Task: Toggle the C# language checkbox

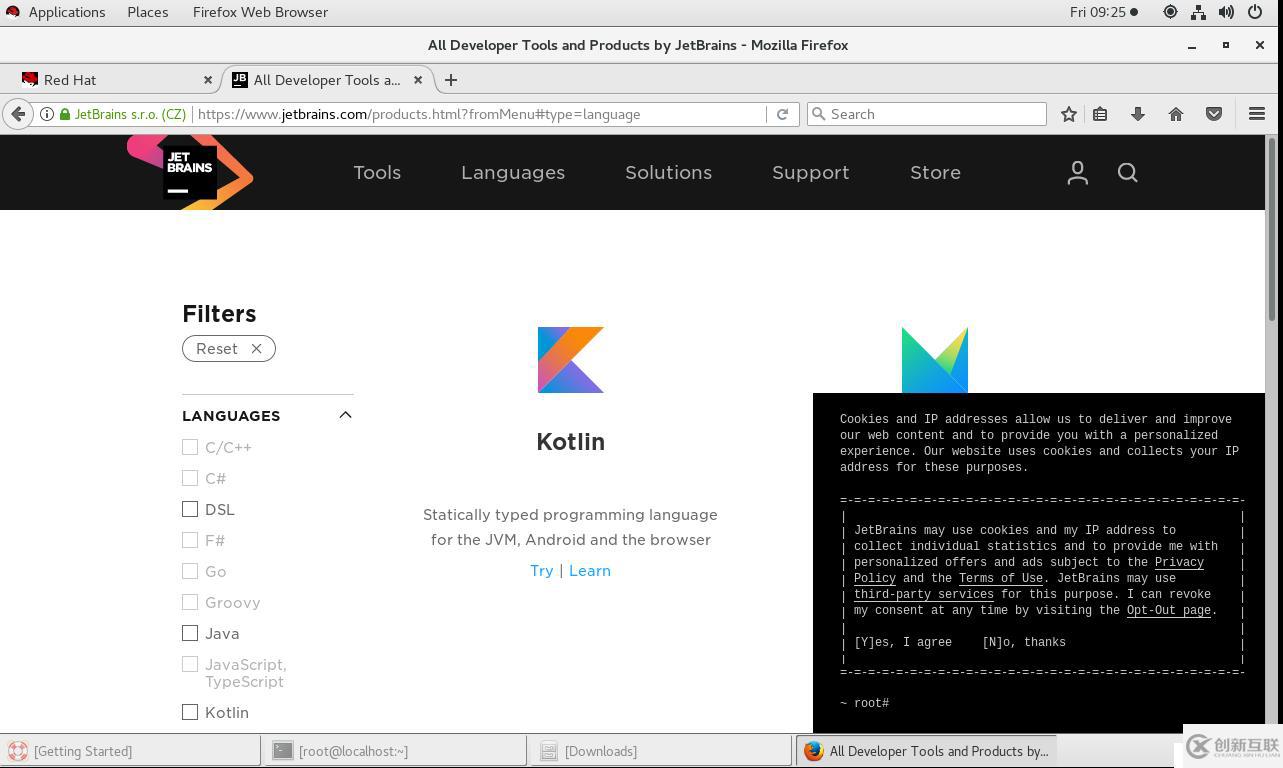Action: pyautogui.click(x=190, y=478)
